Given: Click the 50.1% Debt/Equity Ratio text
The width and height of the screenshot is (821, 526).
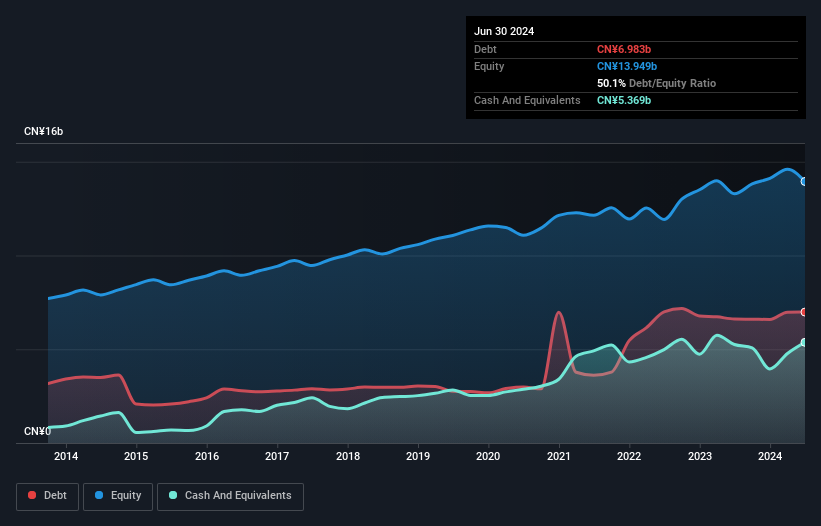Looking at the screenshot, I should (656, 83).
